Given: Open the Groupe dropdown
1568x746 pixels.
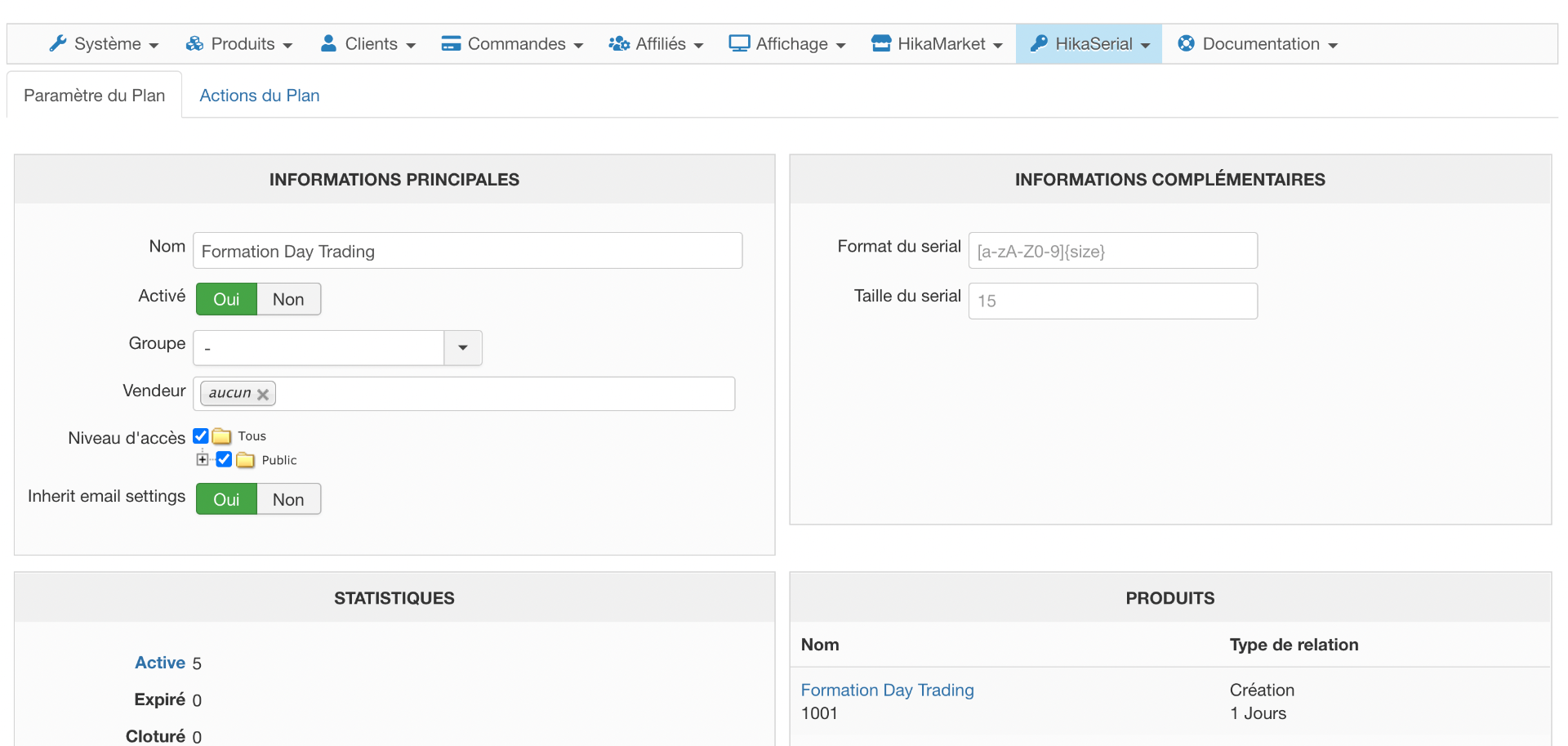Looking at the screenshot, I should point(462,348).
